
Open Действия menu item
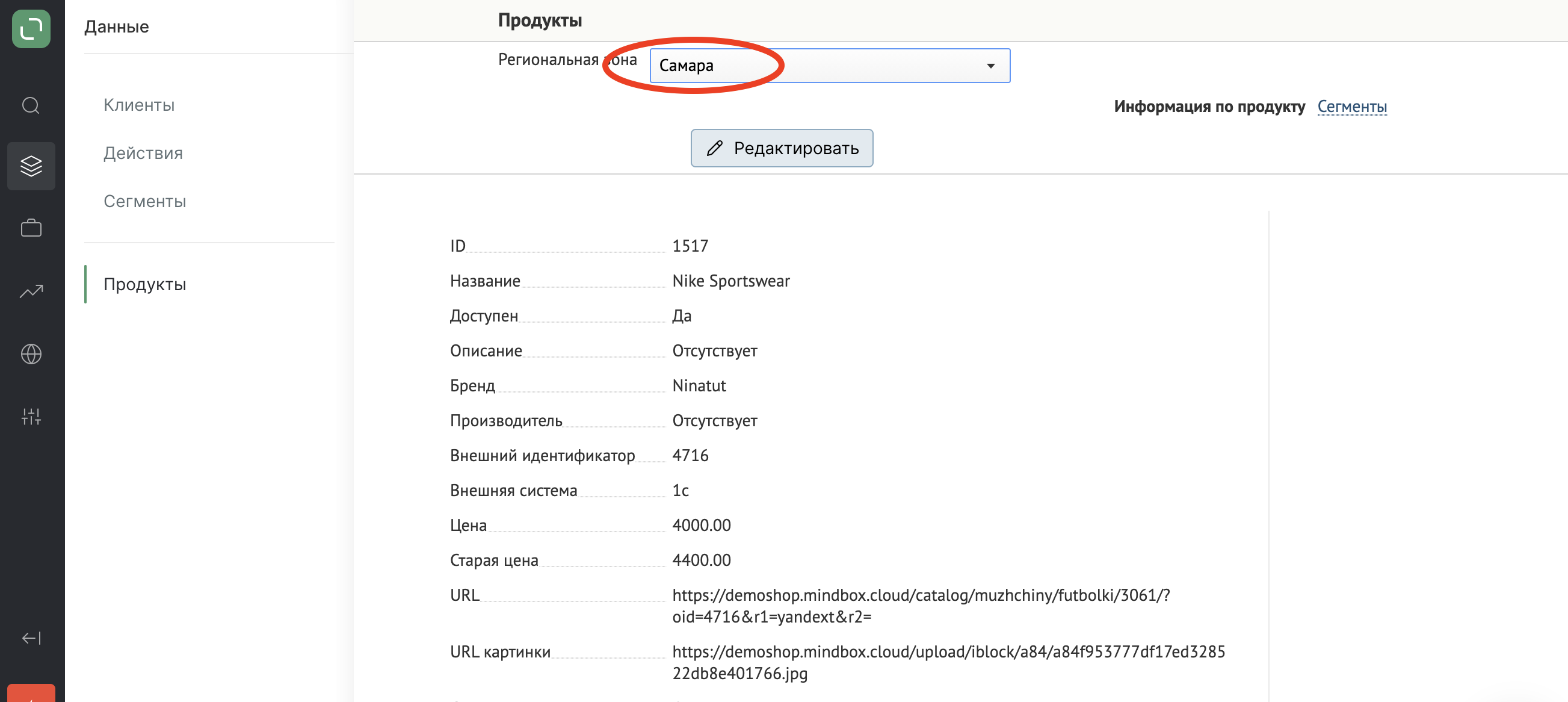tap(143, 153)
